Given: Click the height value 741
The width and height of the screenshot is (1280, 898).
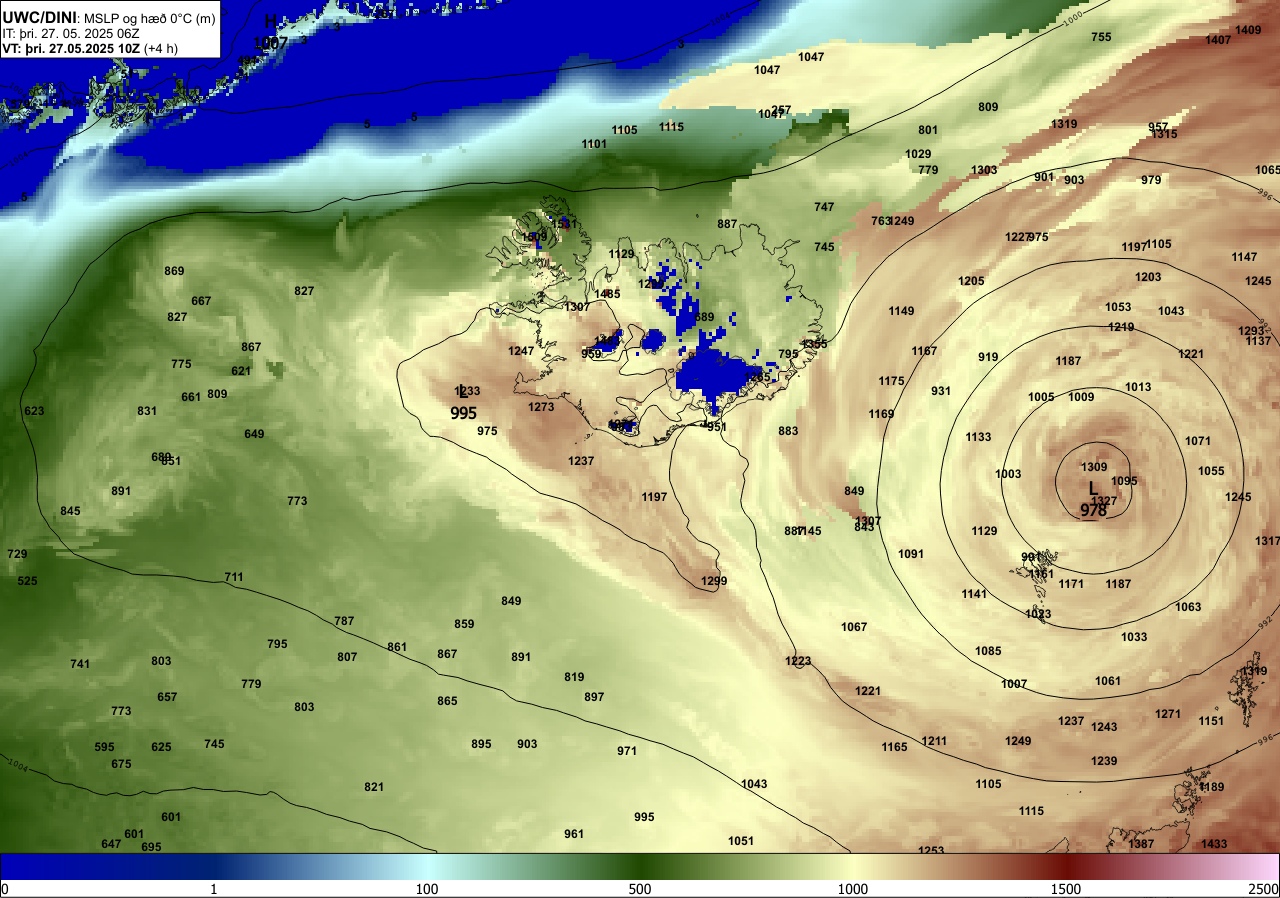Looking at the screenshot, I should click(x=80, y=664).
